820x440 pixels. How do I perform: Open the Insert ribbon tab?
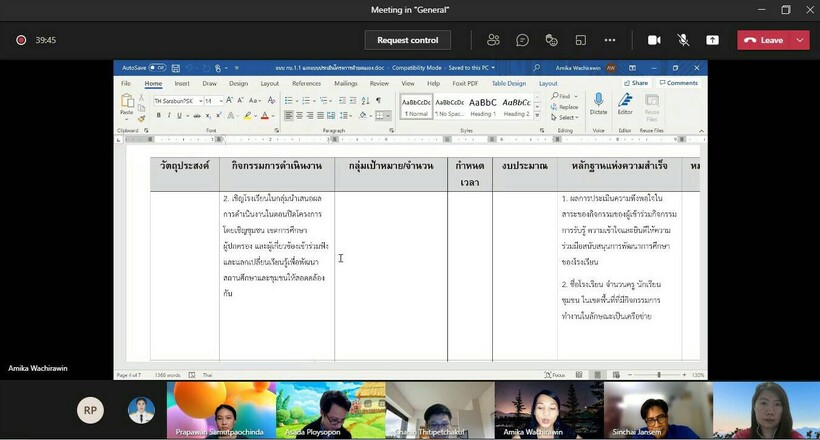tap(182, 84)
